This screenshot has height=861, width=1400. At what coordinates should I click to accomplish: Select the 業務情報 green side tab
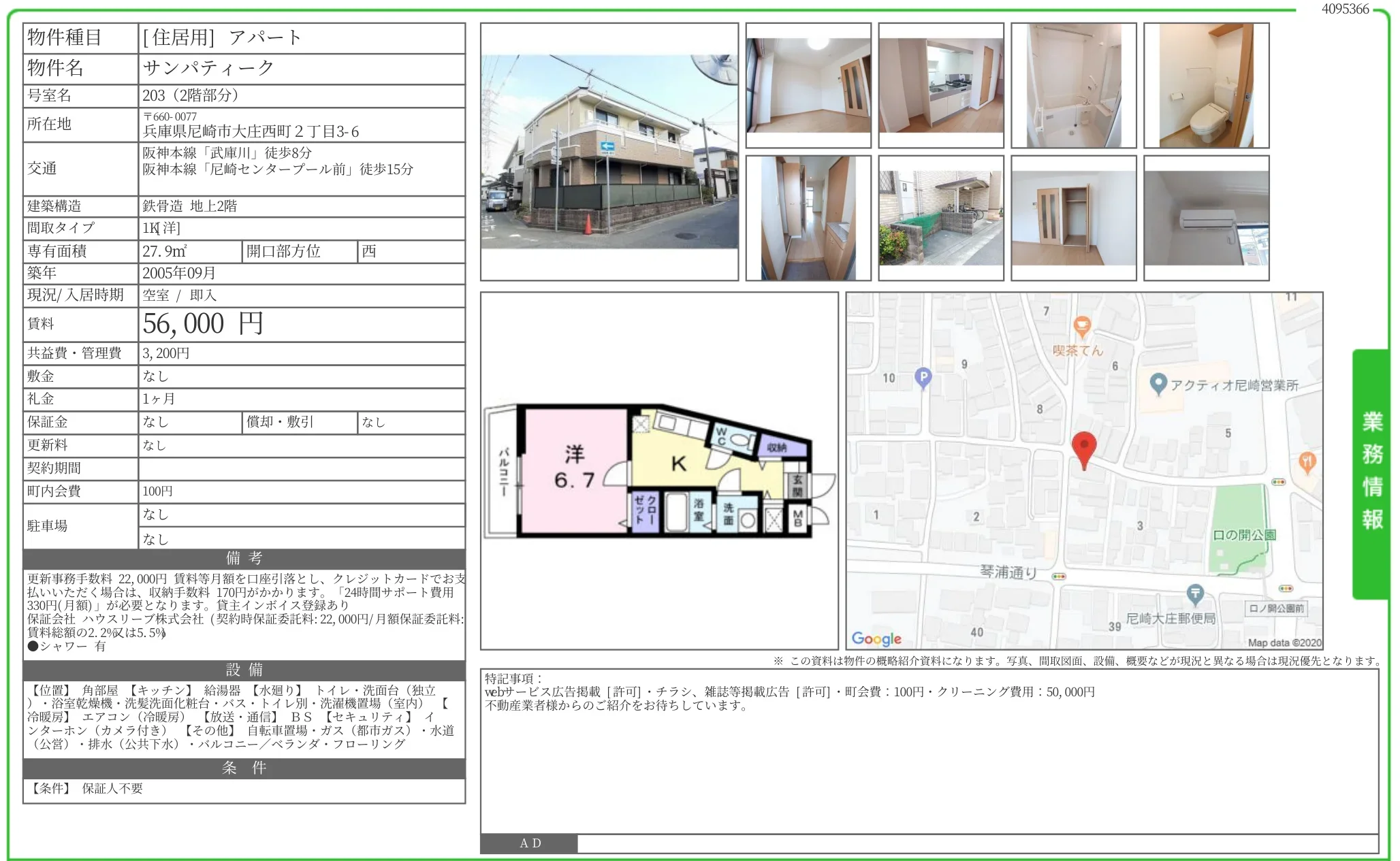pos(1371,473)
